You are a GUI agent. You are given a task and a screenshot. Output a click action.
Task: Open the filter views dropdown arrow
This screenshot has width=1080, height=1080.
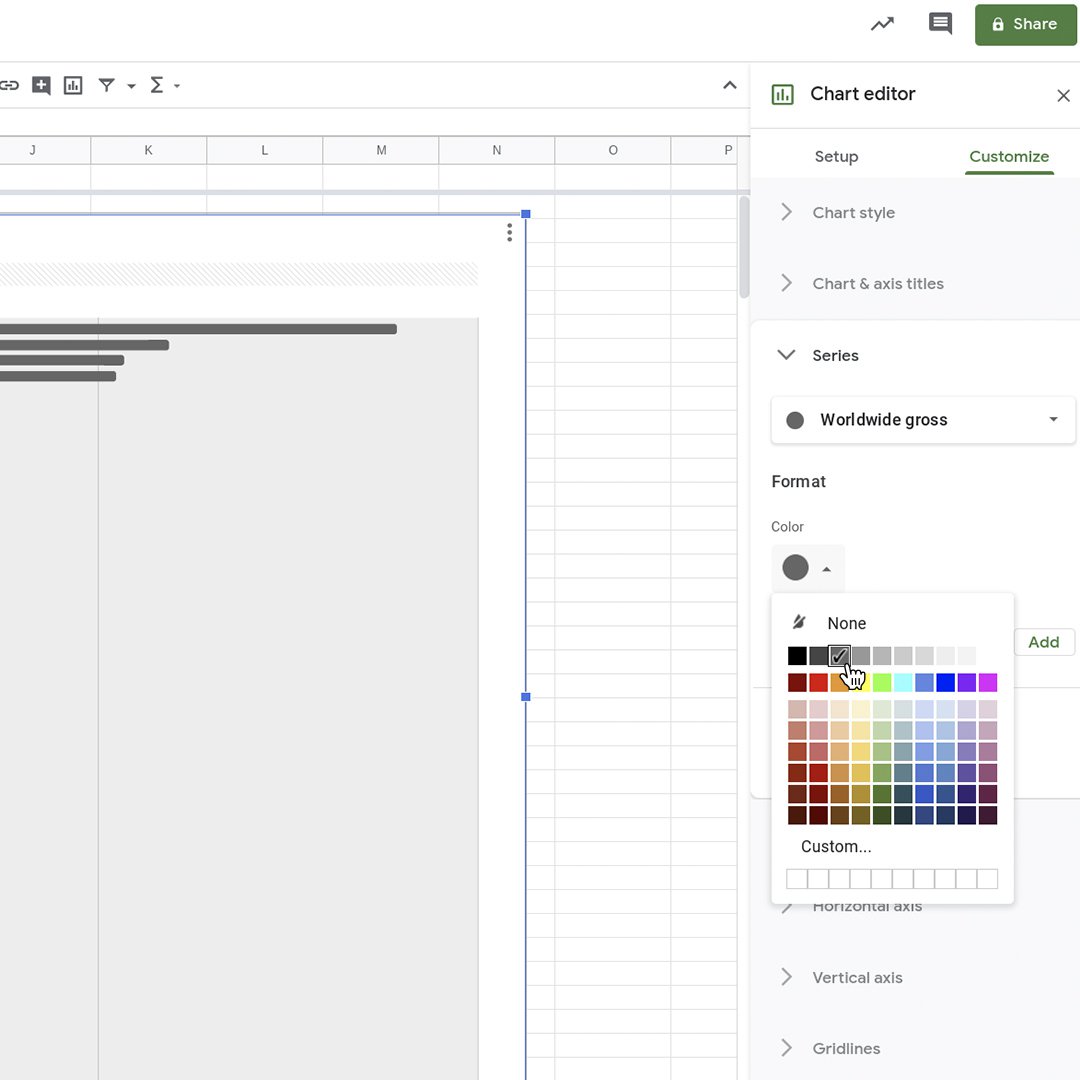coord(131,86)
